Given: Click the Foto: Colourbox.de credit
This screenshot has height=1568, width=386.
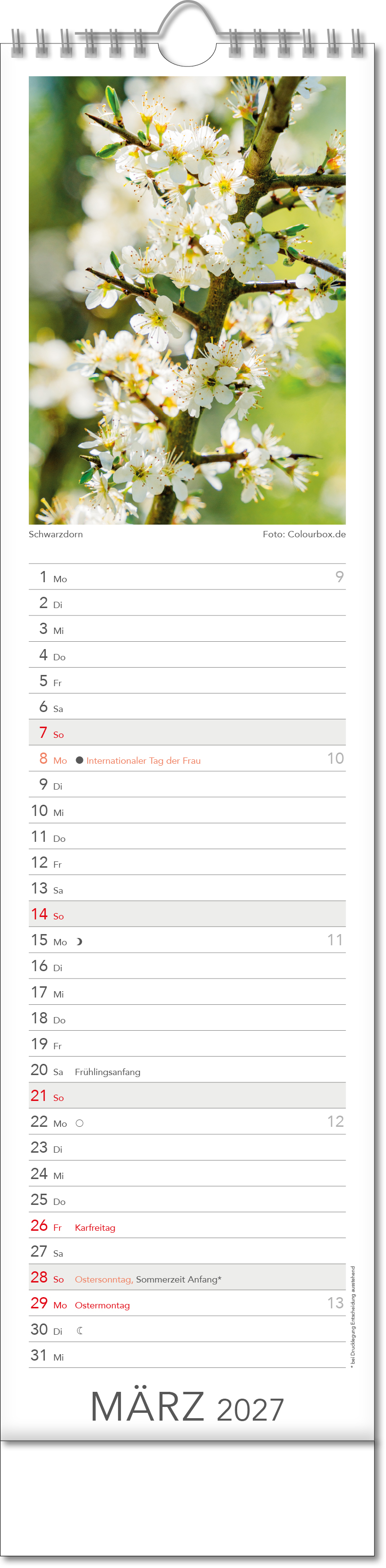Looking at the screenshot, I should [304, 534].
